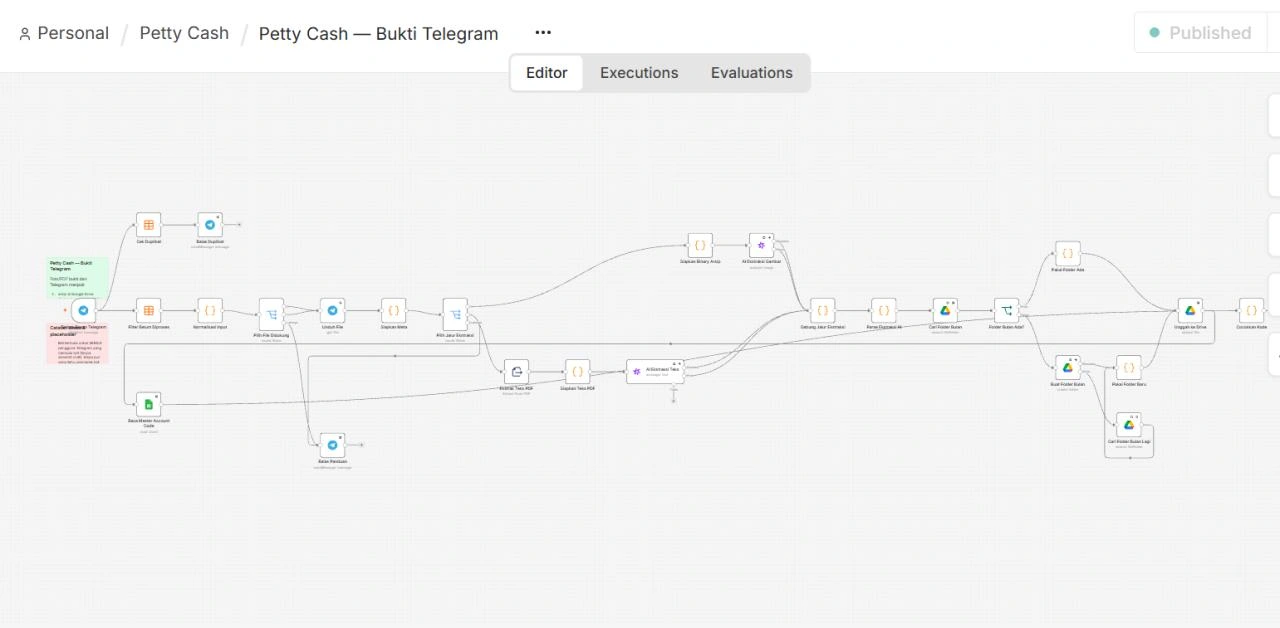
Task: Open the Unggah ke Drive node
Action: [x=1190, y=310]
